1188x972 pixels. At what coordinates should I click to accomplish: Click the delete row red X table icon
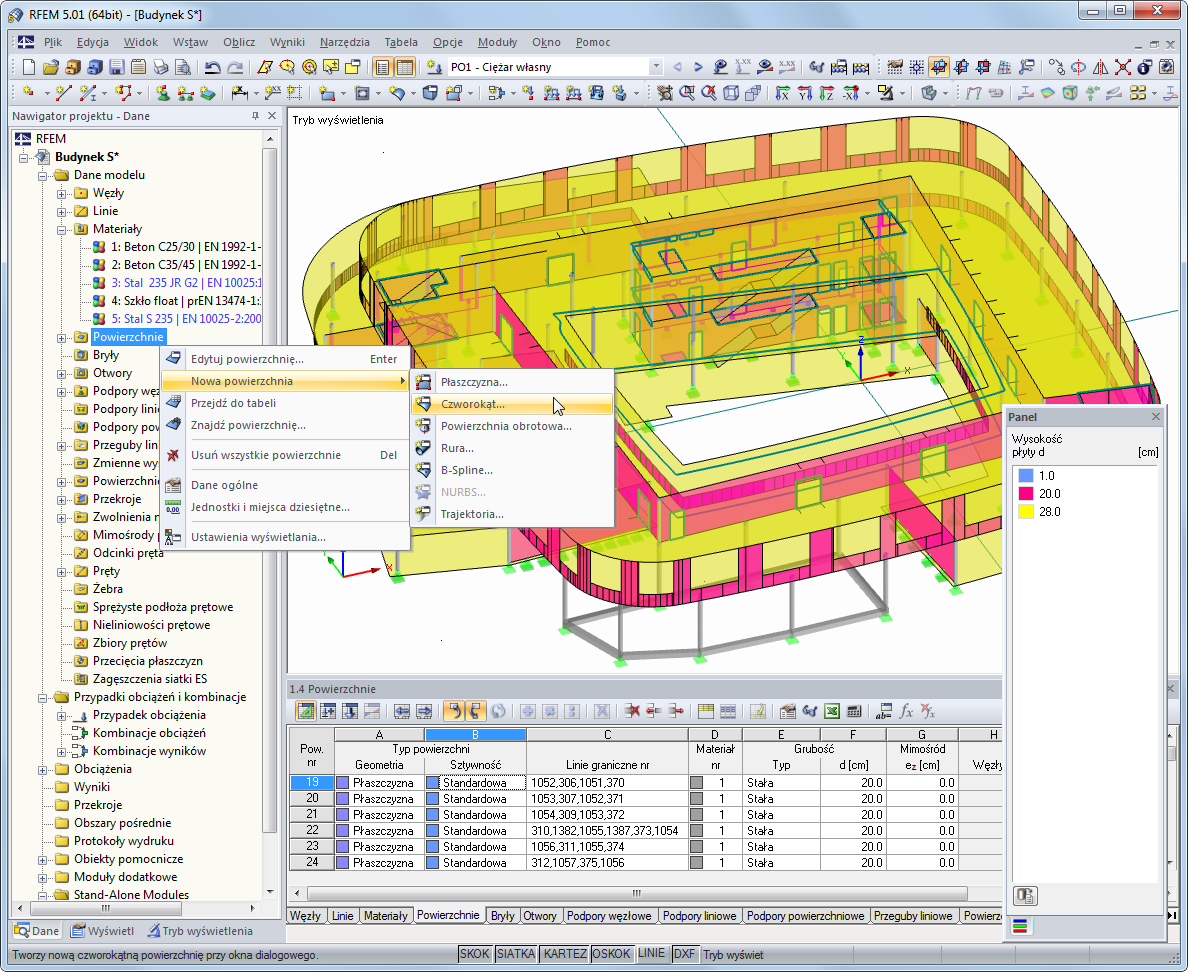tap(631, 711)
